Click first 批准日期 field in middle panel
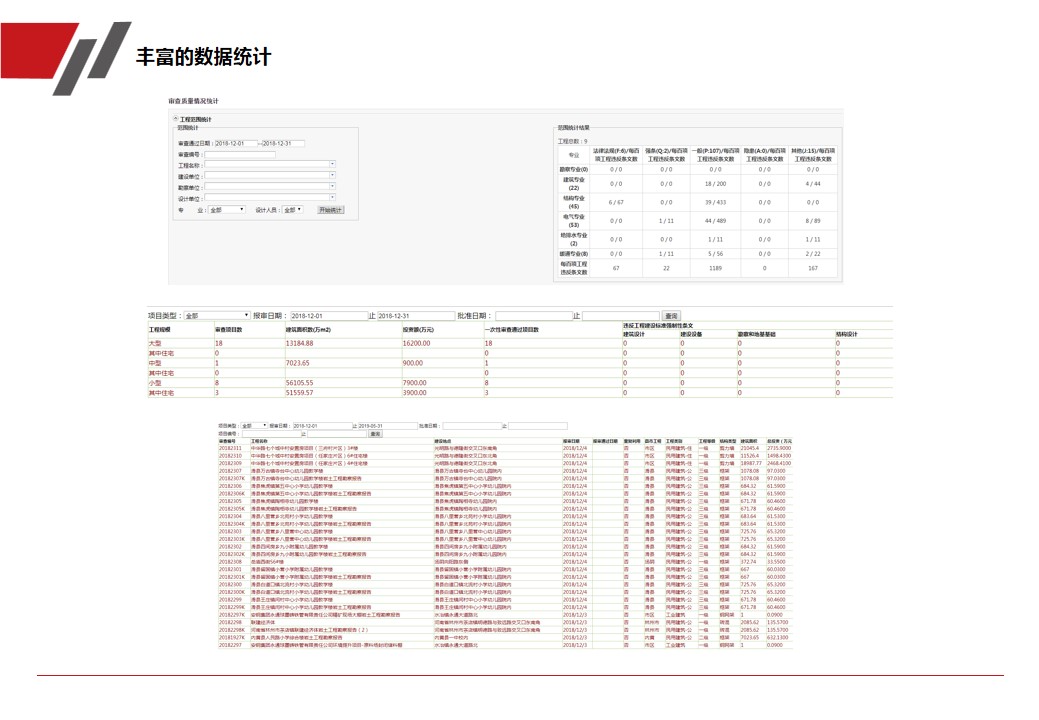1039x720 pixels. [x=533, y=316]
